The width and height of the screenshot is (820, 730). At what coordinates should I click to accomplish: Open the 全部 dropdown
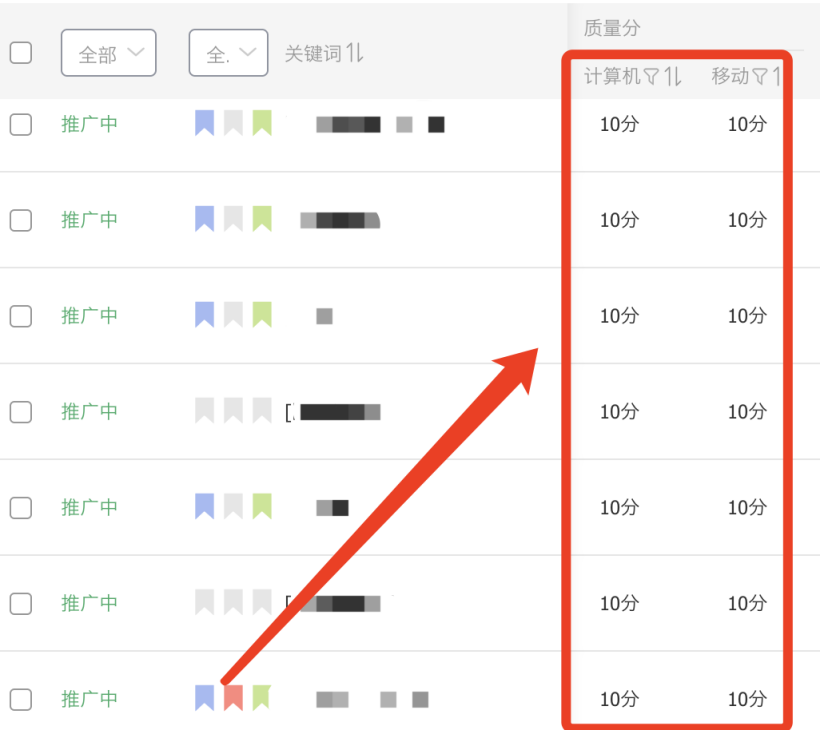point(108,53)
